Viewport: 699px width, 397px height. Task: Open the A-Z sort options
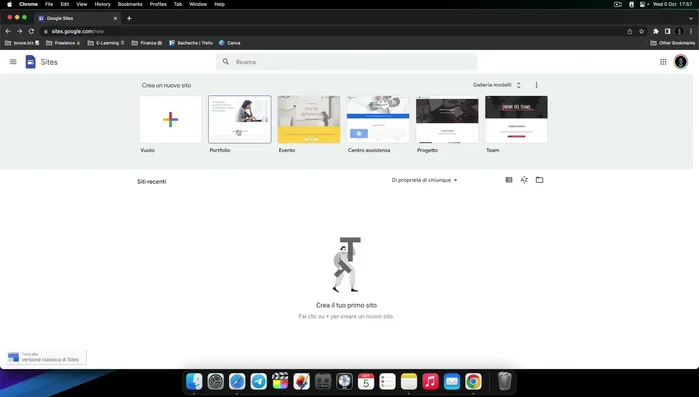[x=524, y=180]
